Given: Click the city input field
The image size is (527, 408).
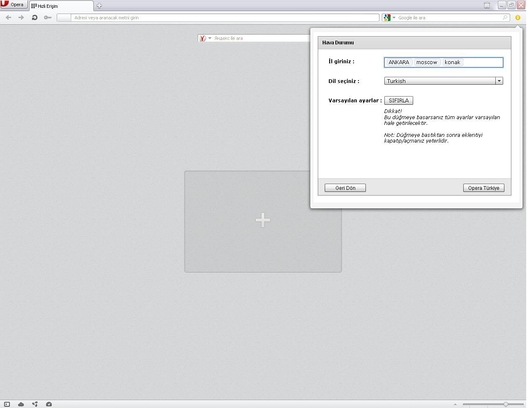Looking at the screenshot, I should (x=443, y=62).
